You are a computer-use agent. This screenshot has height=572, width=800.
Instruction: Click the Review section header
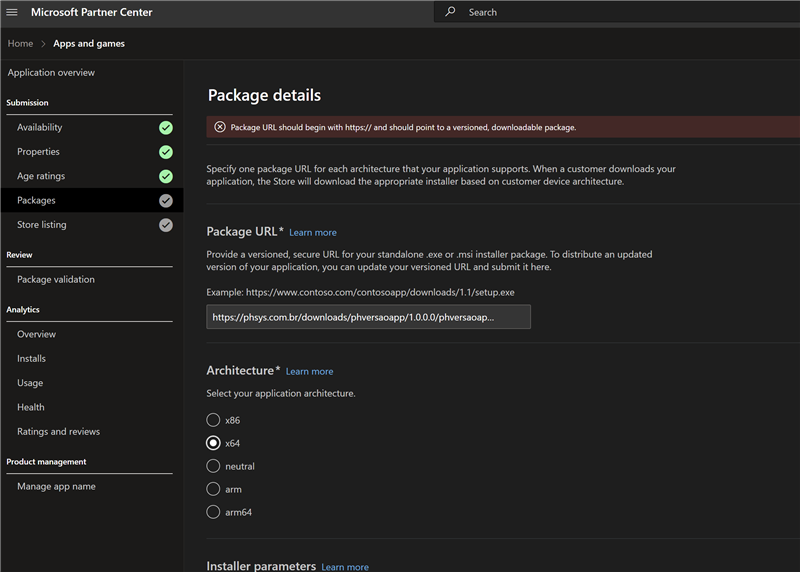pyautogui.click(x=19, y=255)
